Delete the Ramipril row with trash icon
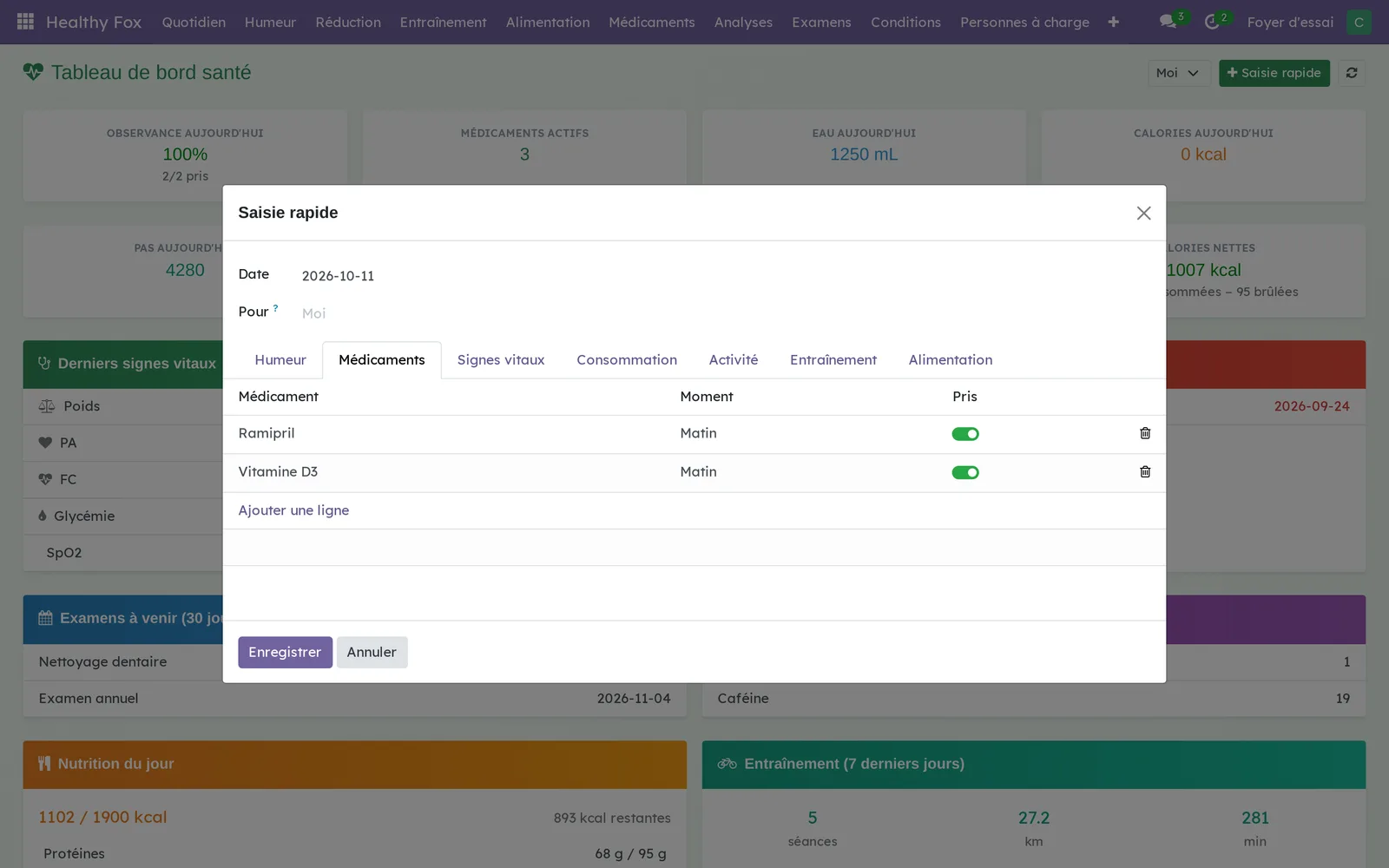 [x=1145, y=433]
